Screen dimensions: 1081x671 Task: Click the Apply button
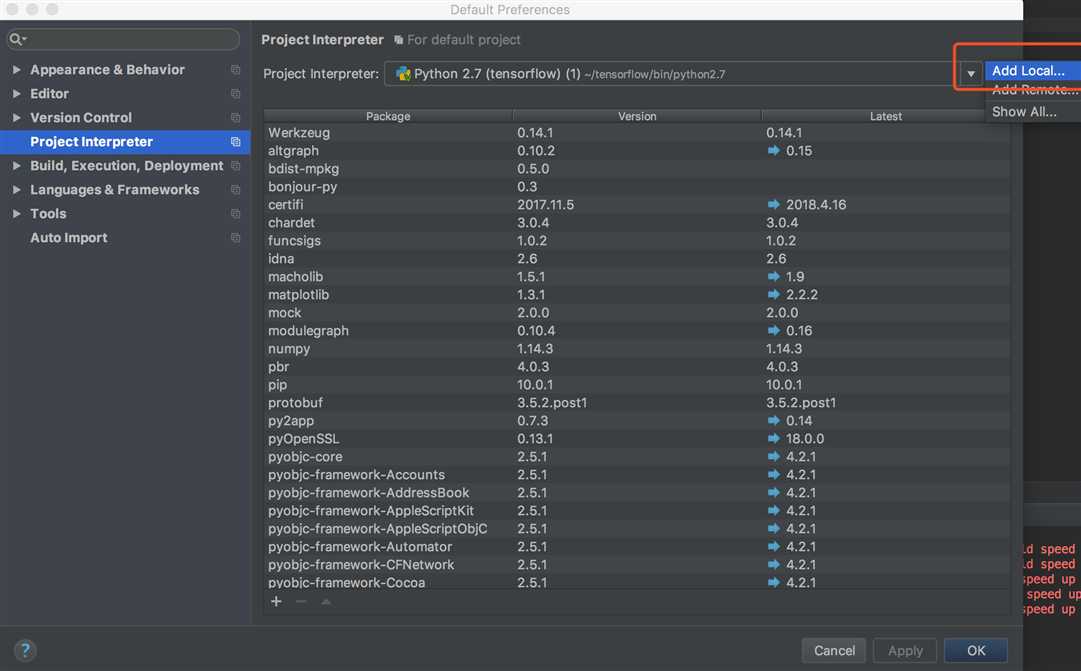pos(905,650)
